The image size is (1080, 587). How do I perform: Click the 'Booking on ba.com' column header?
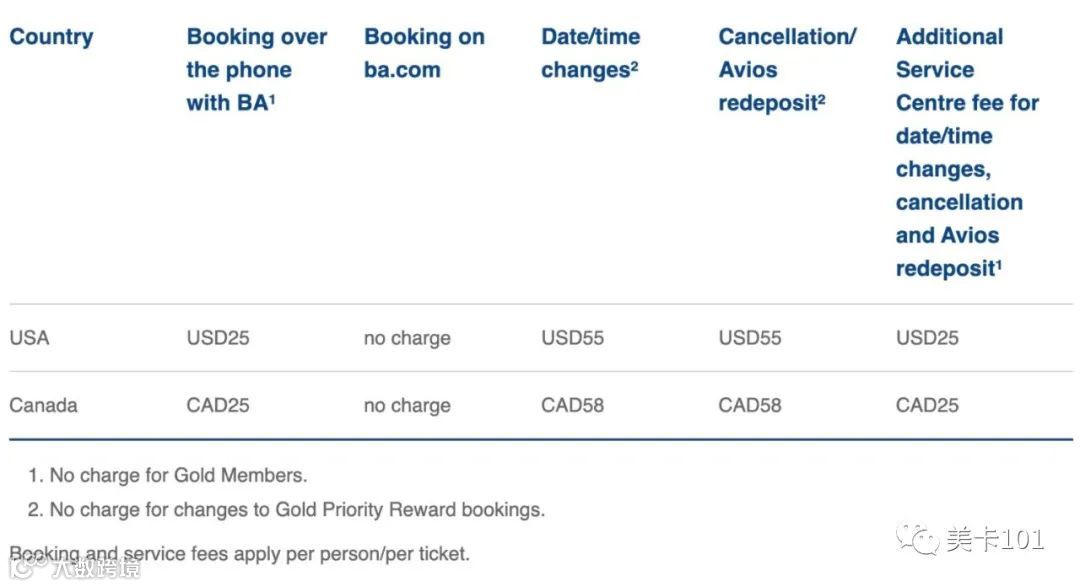[x=424, y=54]
